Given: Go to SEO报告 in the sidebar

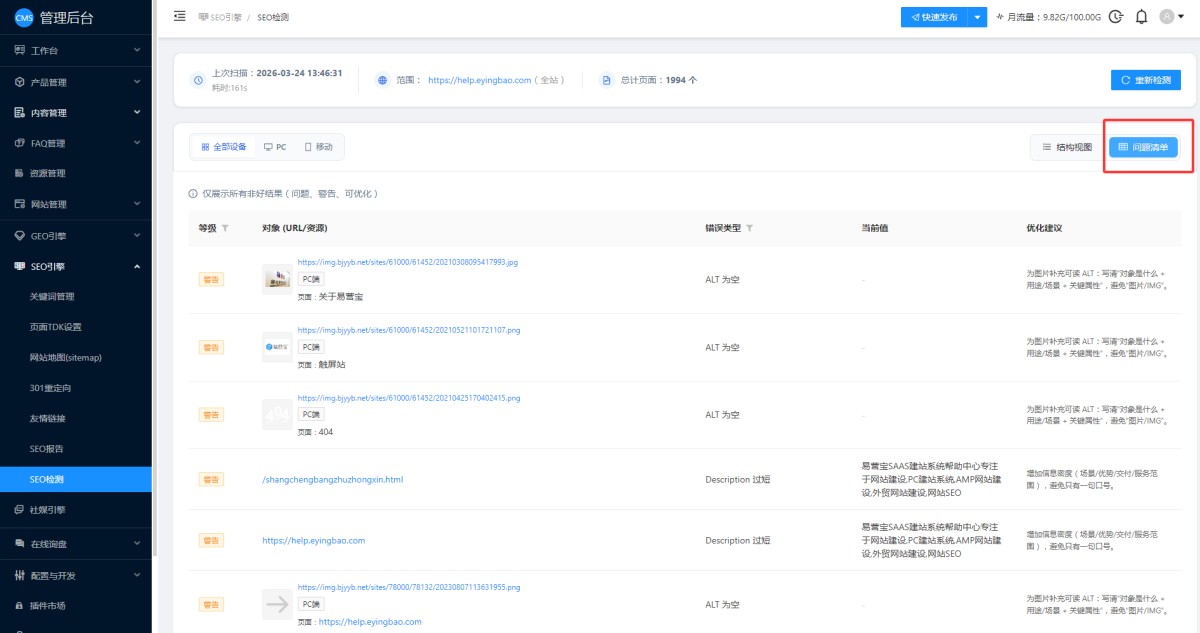Looking at the screenshot, I should [x=47, y=449].
